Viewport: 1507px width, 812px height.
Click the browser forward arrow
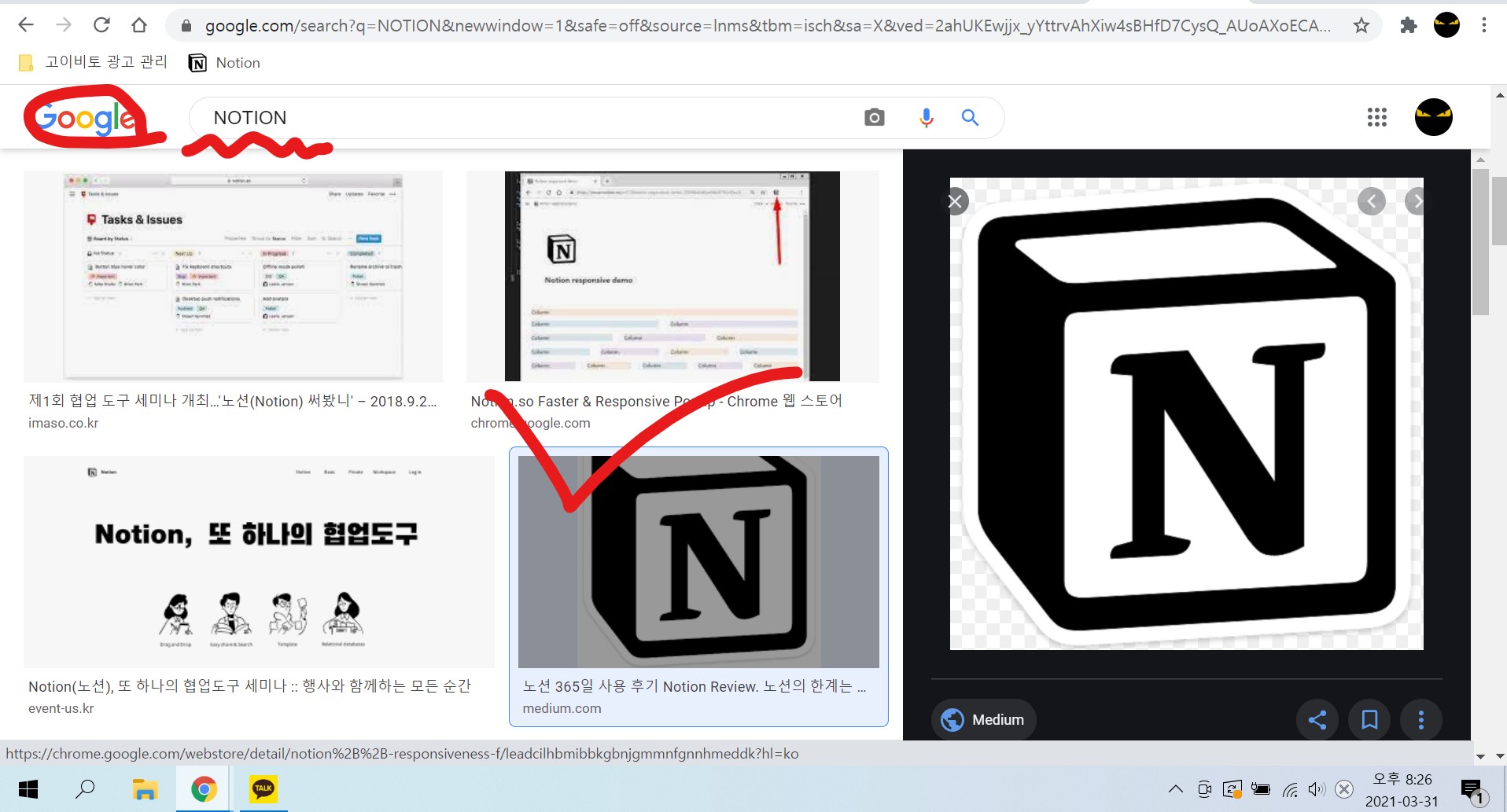point(64,25)
